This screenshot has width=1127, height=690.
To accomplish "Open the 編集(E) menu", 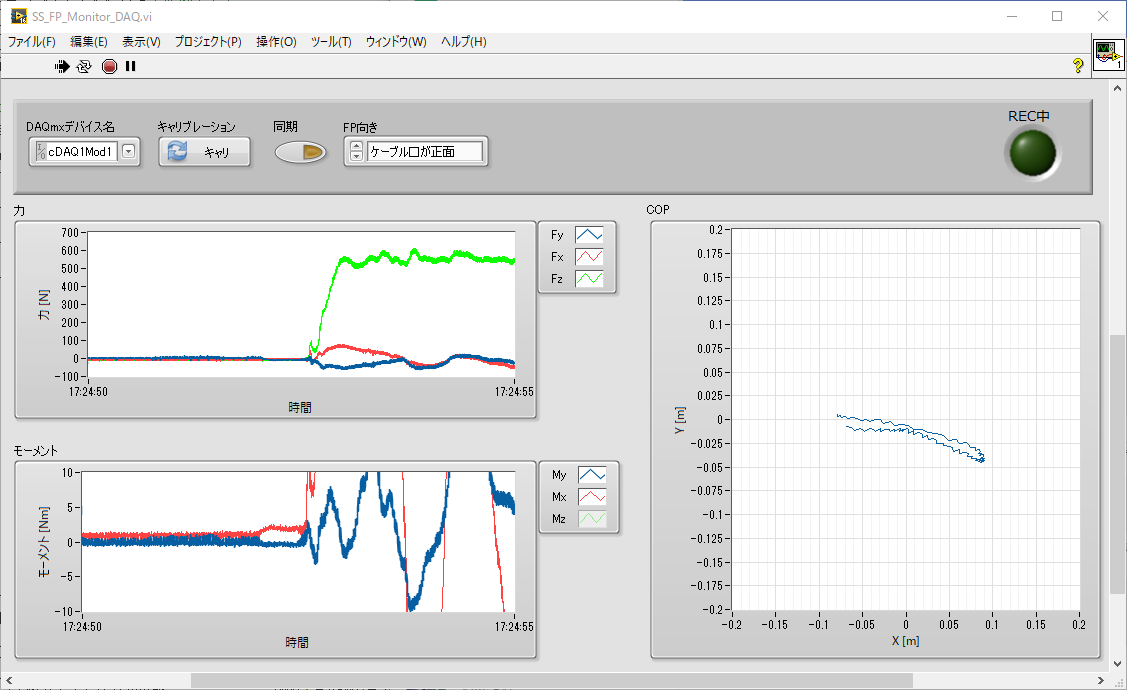I will point(88,42).
